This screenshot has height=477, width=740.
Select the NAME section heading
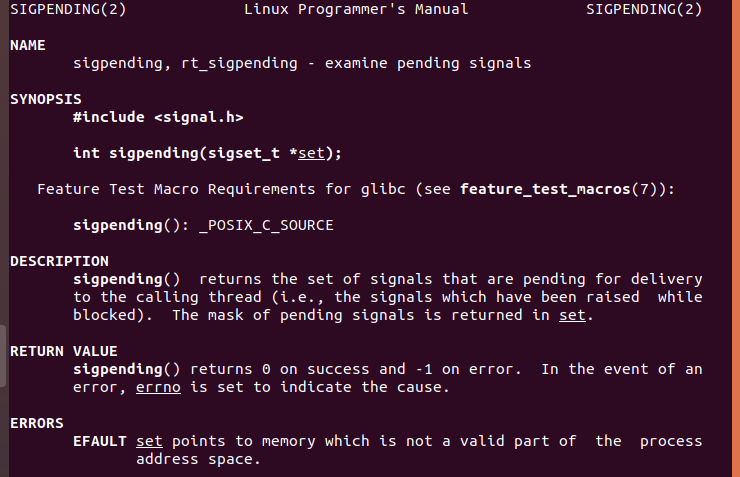[28, 46]
